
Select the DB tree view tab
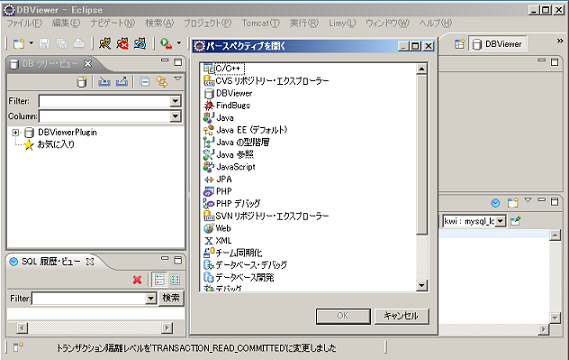(x=50, y=64)
